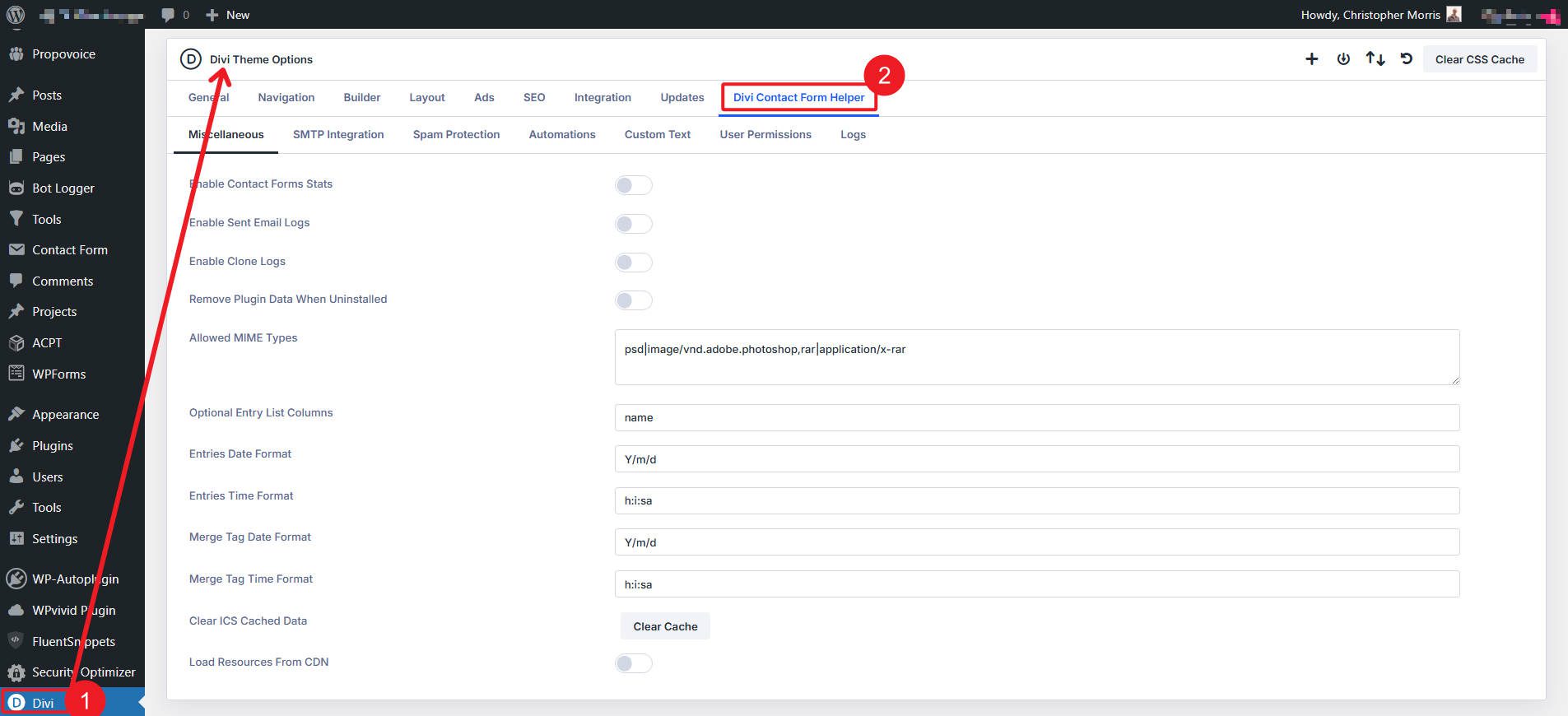
Task: Open the Layout tab
Action: tap(427, 97)
